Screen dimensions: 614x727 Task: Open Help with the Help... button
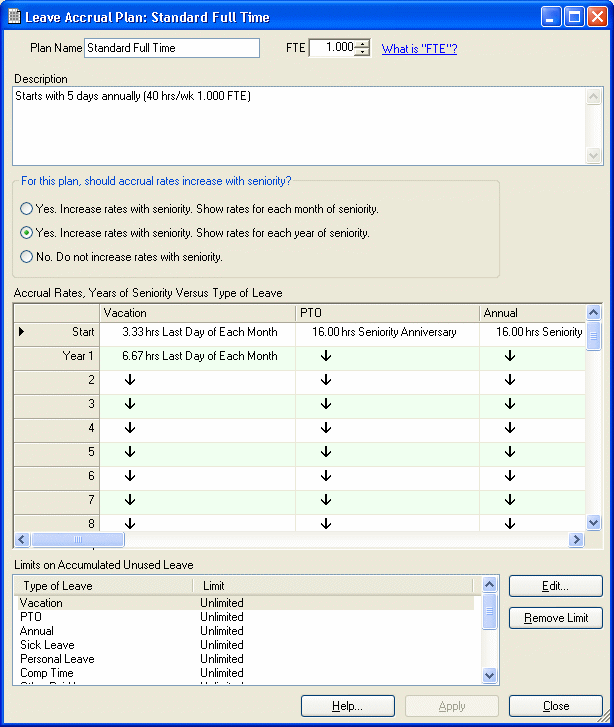347,706
